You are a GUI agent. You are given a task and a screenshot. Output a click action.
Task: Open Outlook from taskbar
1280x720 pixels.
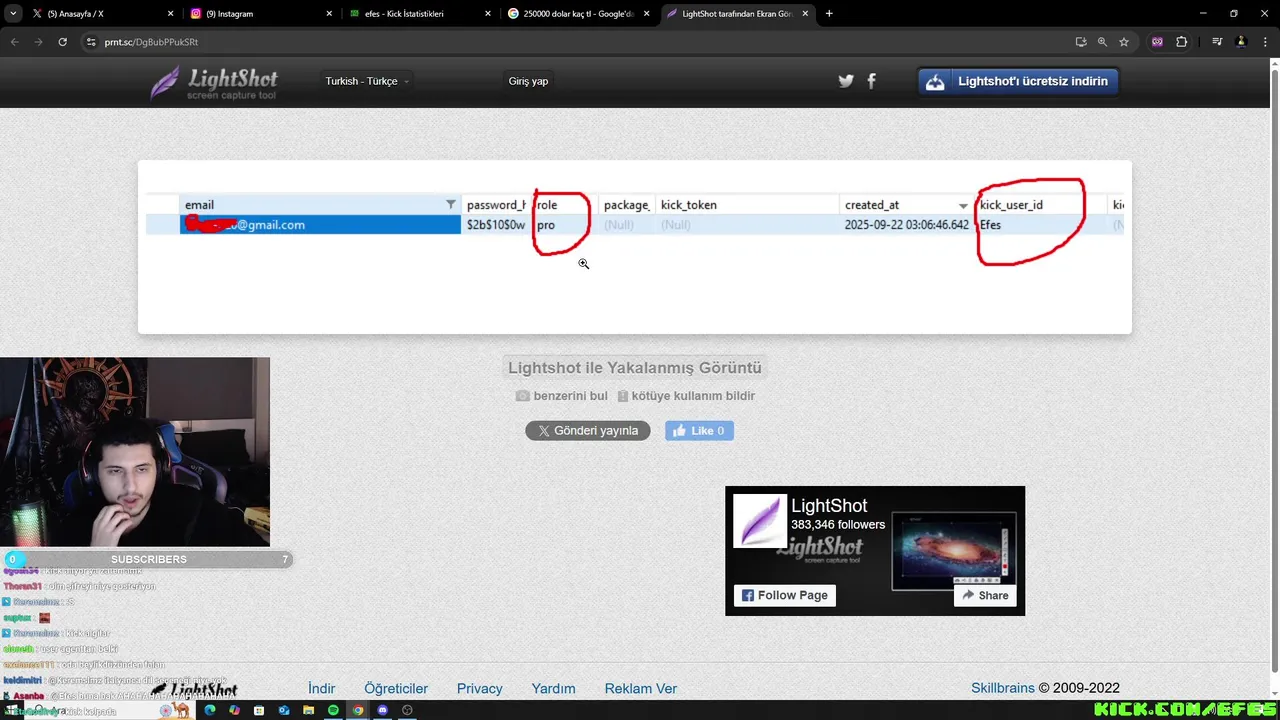pos(284,710)
